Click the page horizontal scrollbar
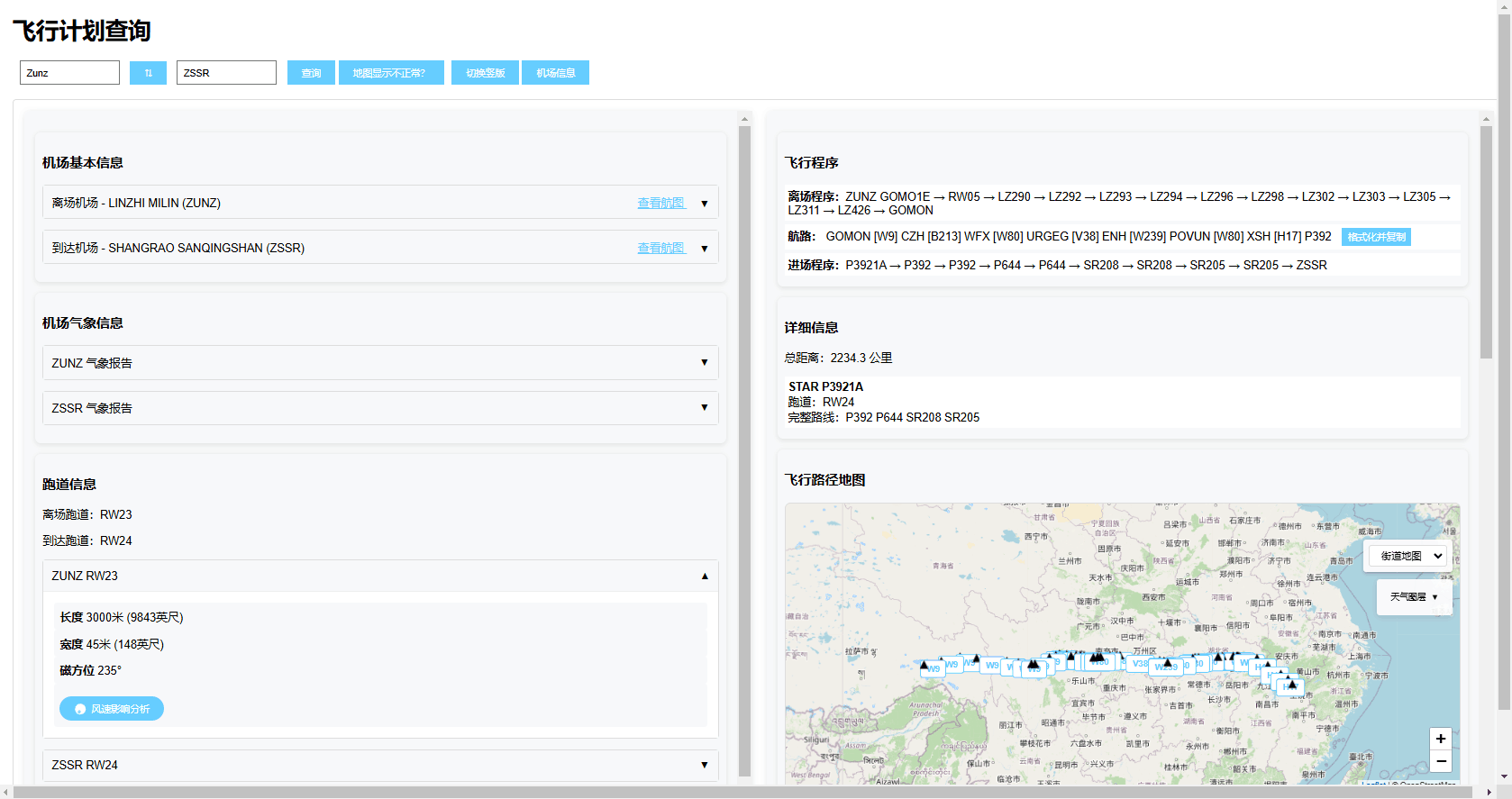Viewport: 1512px width, 799px height. [743, 793]
